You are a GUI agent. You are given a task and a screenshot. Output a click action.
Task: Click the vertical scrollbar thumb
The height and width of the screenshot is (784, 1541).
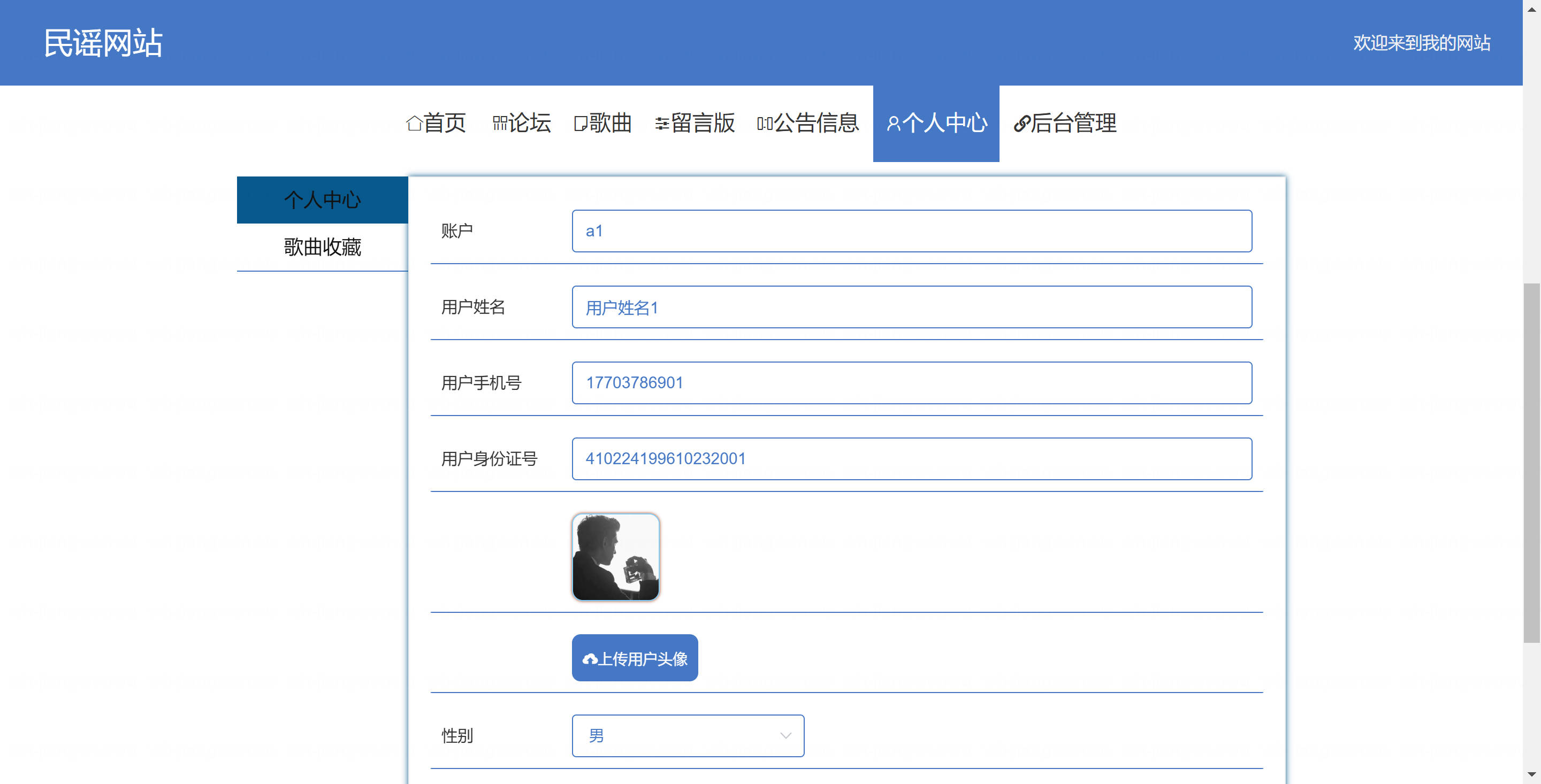pyautogui.click(x=1531, y=464)
